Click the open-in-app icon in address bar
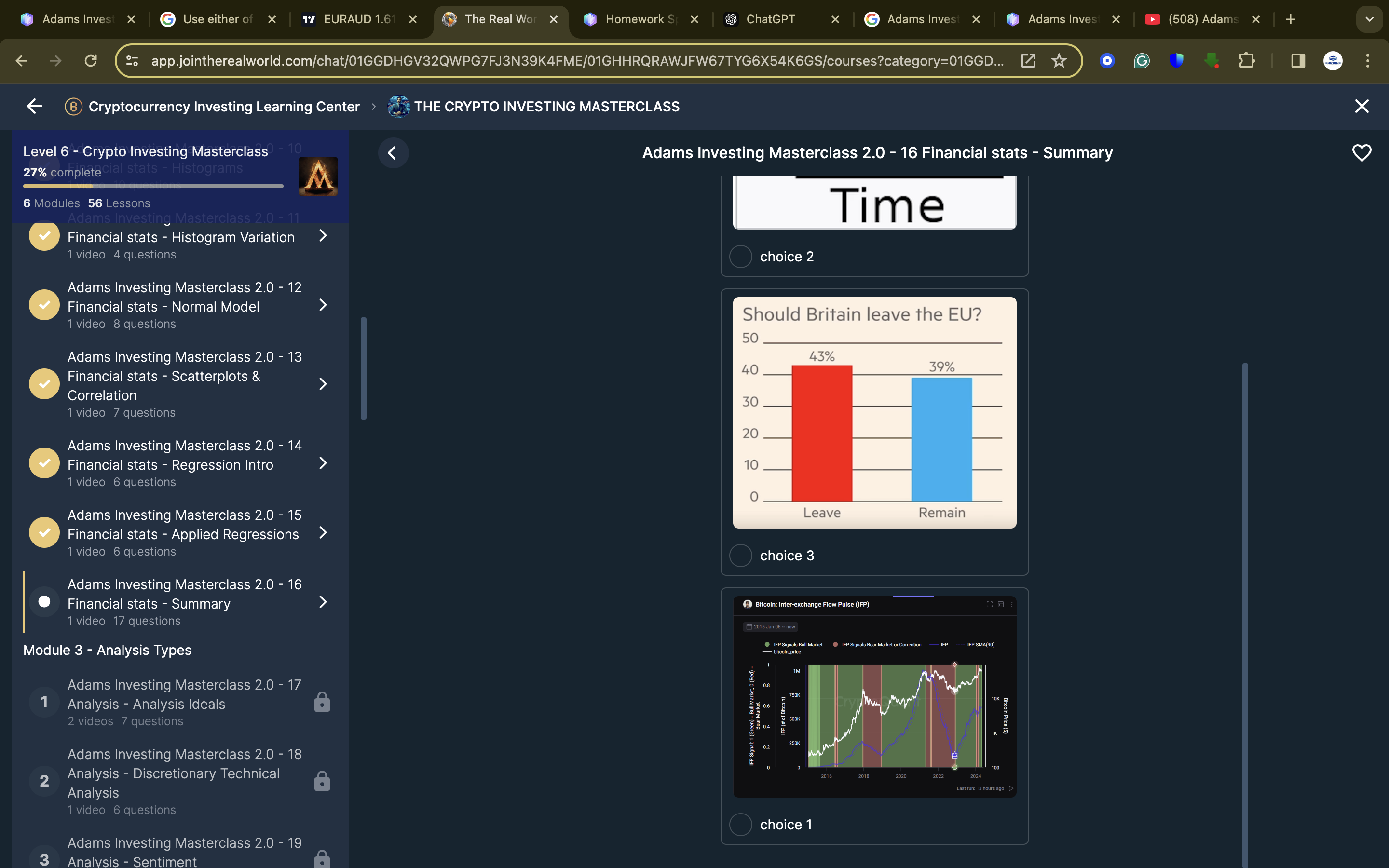Screen dimensions: 1389x868 tap(1028, 61)
